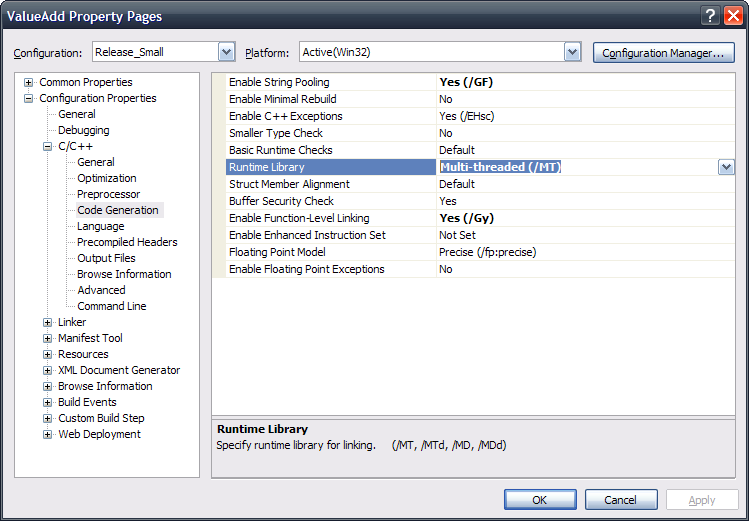Select the Enable String Pooling property row
The image size is (749, 521).
pyautogui.click(x=279, y=82)
